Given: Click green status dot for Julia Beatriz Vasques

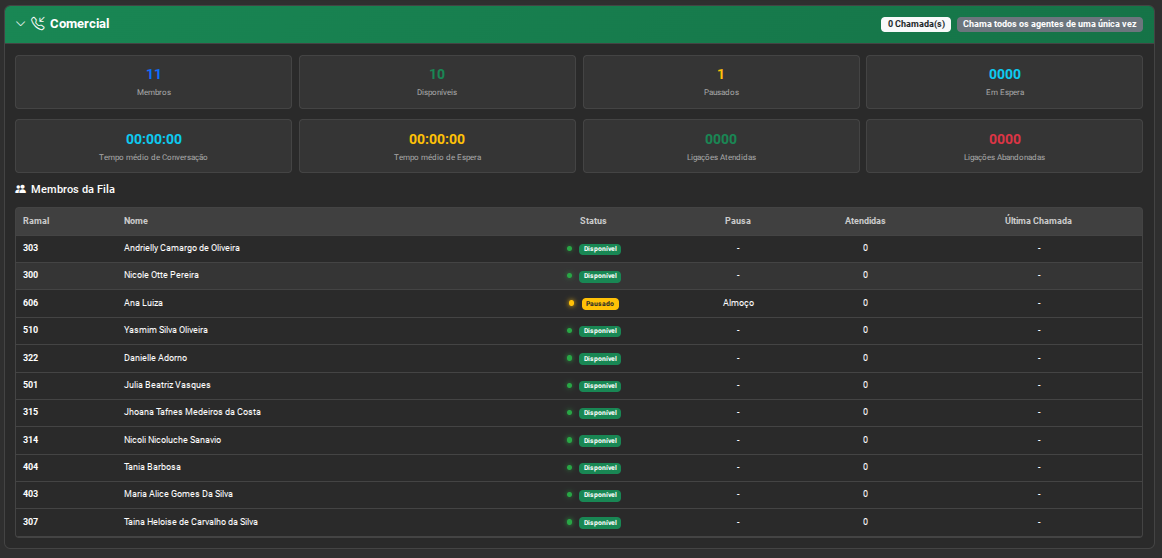Looking at the screenshot, I should (x=569, y=385).
